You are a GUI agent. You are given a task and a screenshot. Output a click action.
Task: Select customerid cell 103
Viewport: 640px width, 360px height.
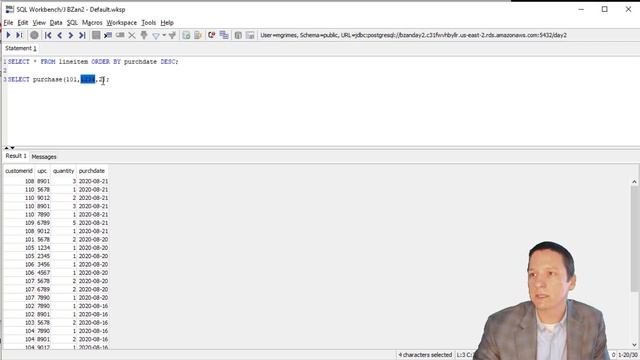[19, 323]
